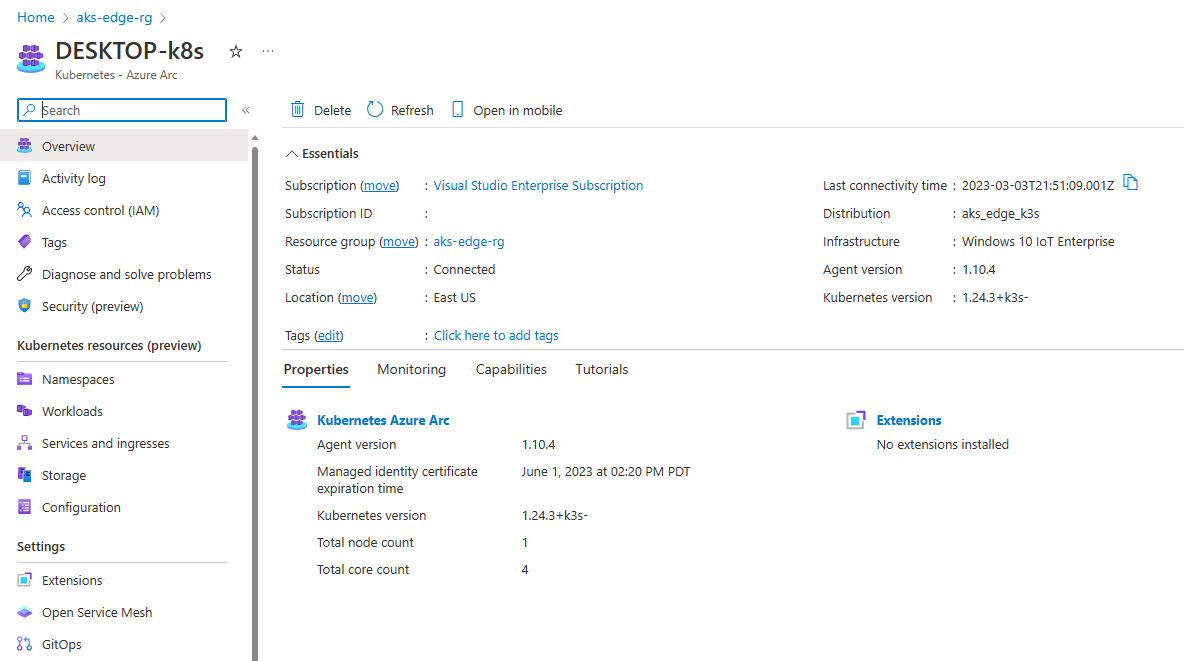Image resolution: width=1184 pixels, height=661 pixels.
Task: Click the Access control (IAM) icon
Action: [x=22, y=210]
